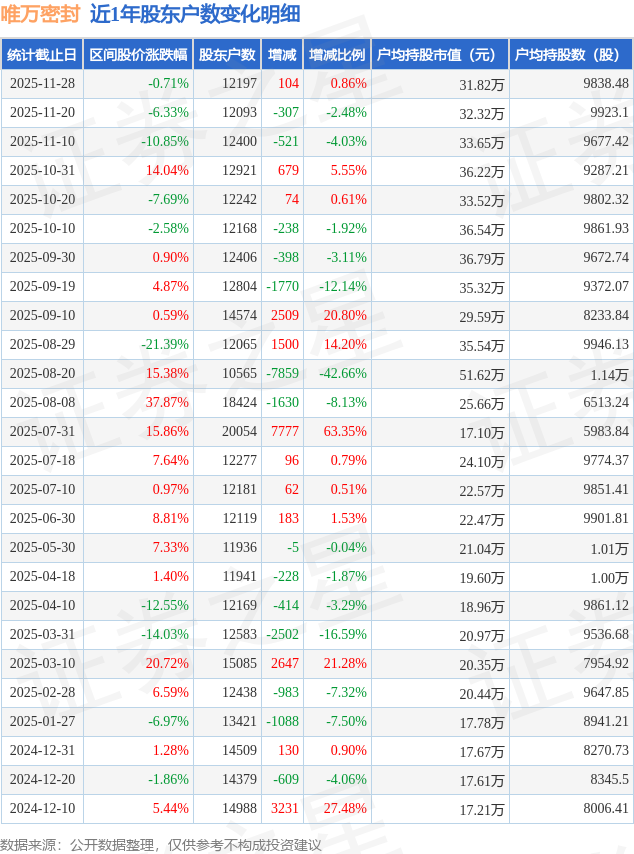Image resolution: width=634 pixels, height=854 pixels.
Task: Click the 户均持股数（股） column header
Action: click(x=571, y=55)
